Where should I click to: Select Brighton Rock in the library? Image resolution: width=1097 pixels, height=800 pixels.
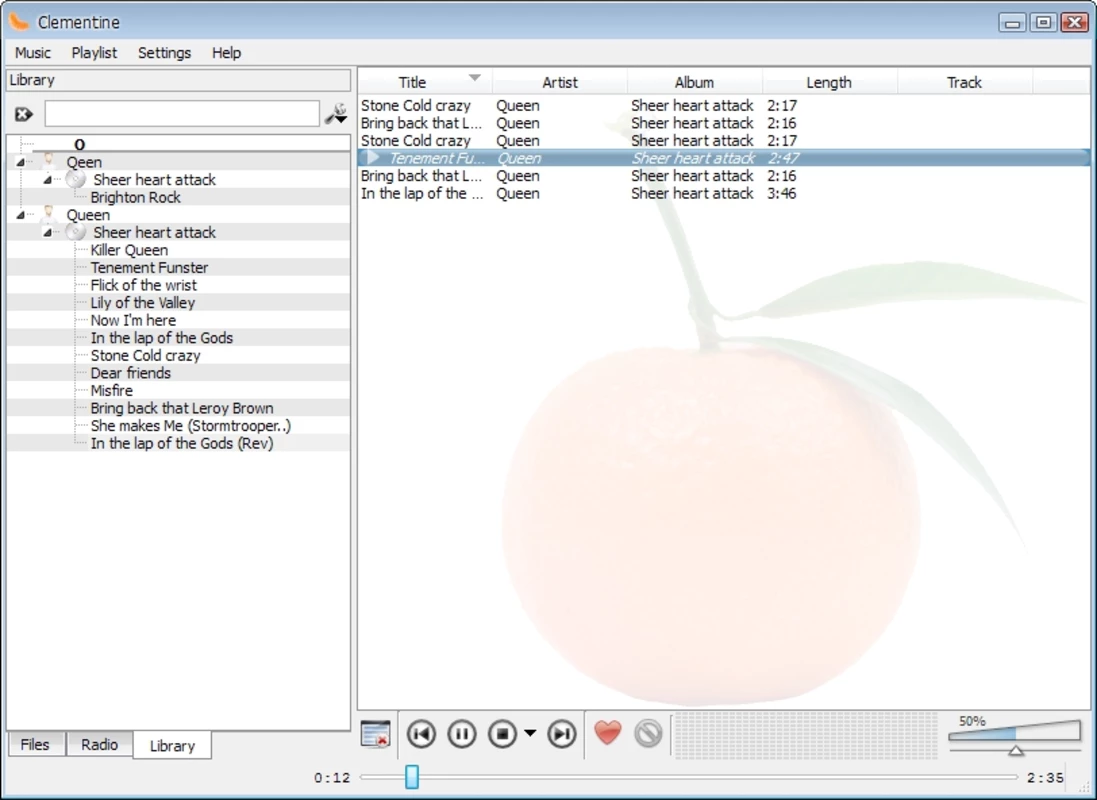point(136,197)
